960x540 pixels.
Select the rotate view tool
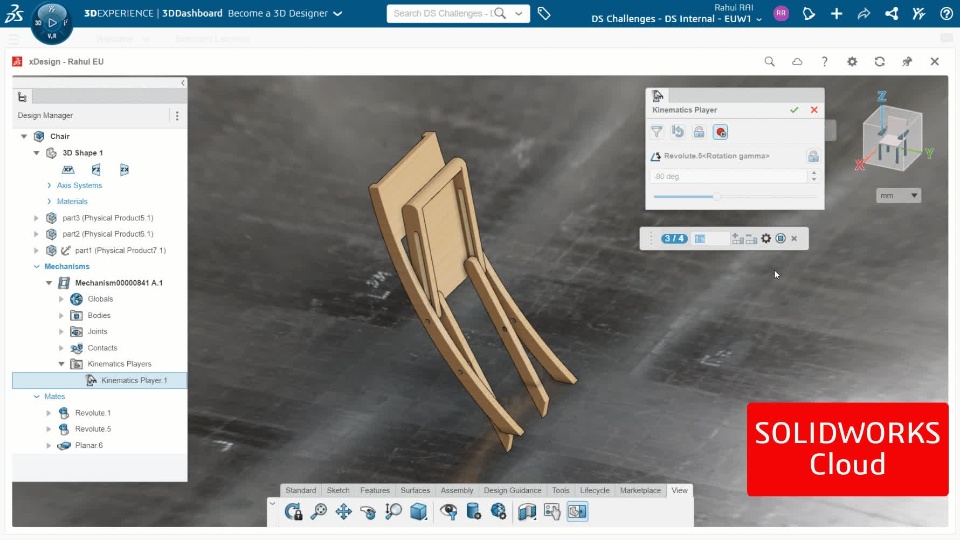(368, 511)
